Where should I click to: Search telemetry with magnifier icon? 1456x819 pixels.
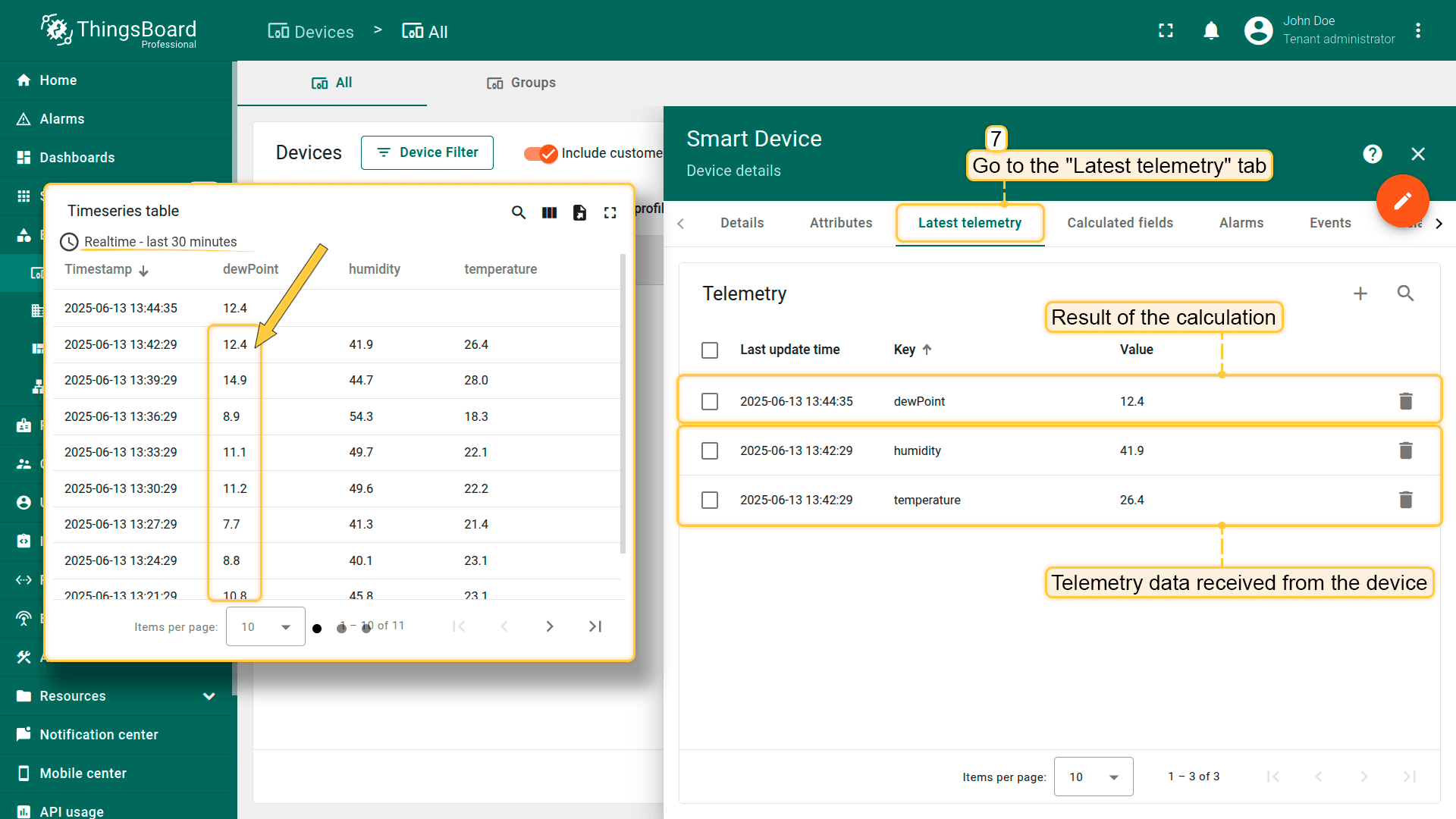click(x=1405, y=293)
